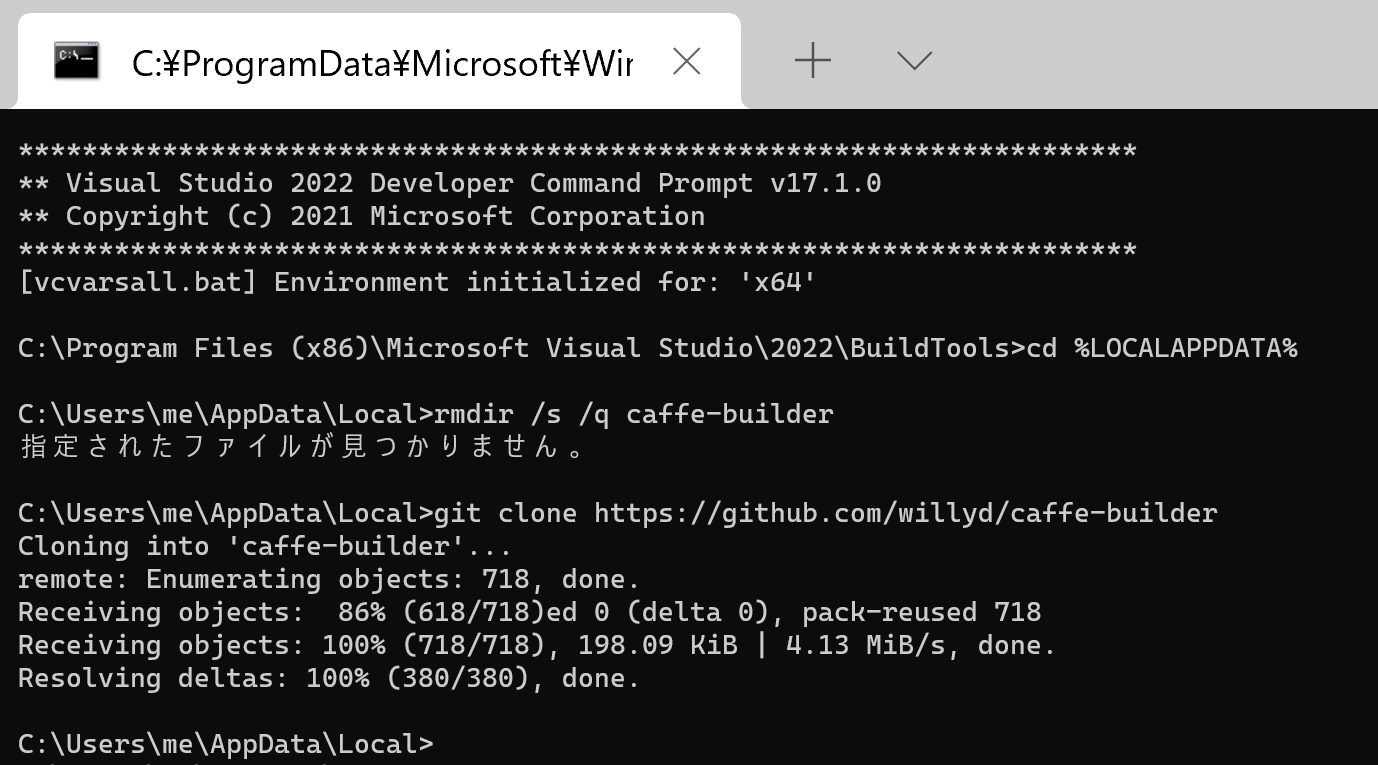Expand the profile dropdown chevron

[914, 61]
